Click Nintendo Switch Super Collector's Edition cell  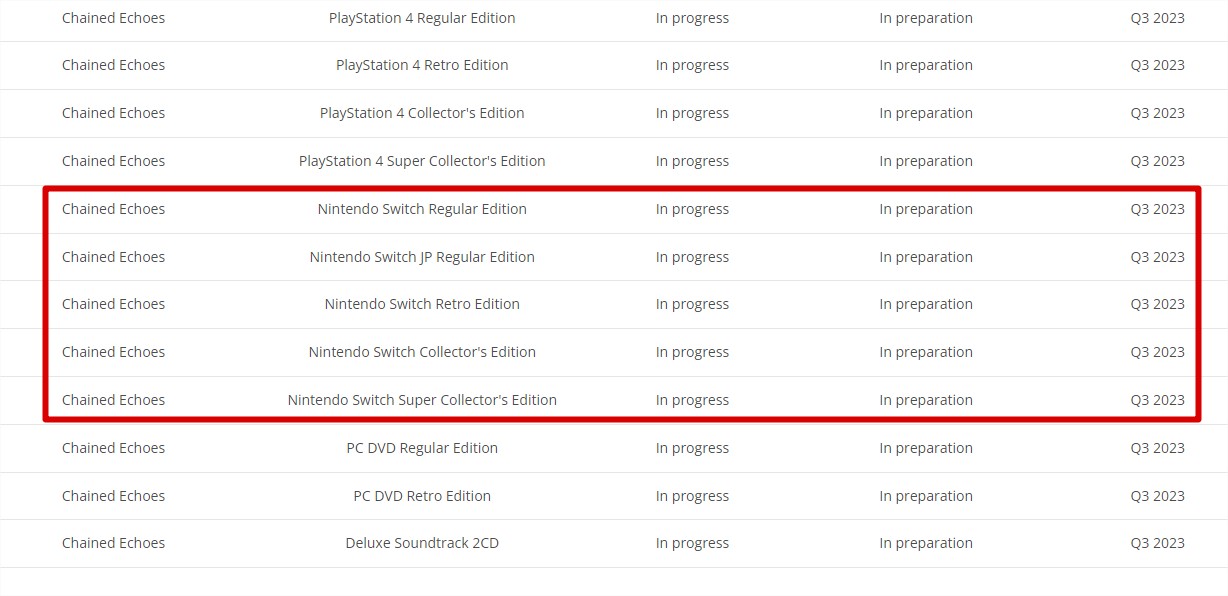pyautogui.click(x=422, y=400)
